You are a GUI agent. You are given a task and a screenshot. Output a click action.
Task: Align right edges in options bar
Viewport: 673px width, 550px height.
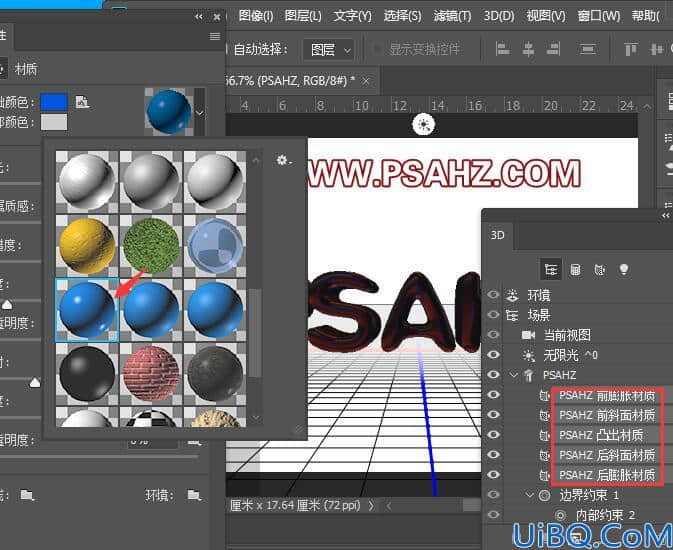(x=553, y=49)
